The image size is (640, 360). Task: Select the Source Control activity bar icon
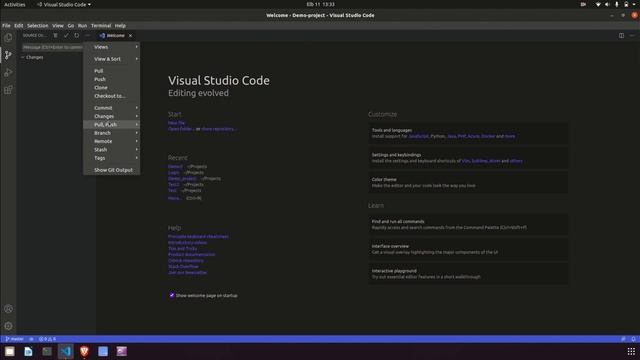(x=8, y=55)
